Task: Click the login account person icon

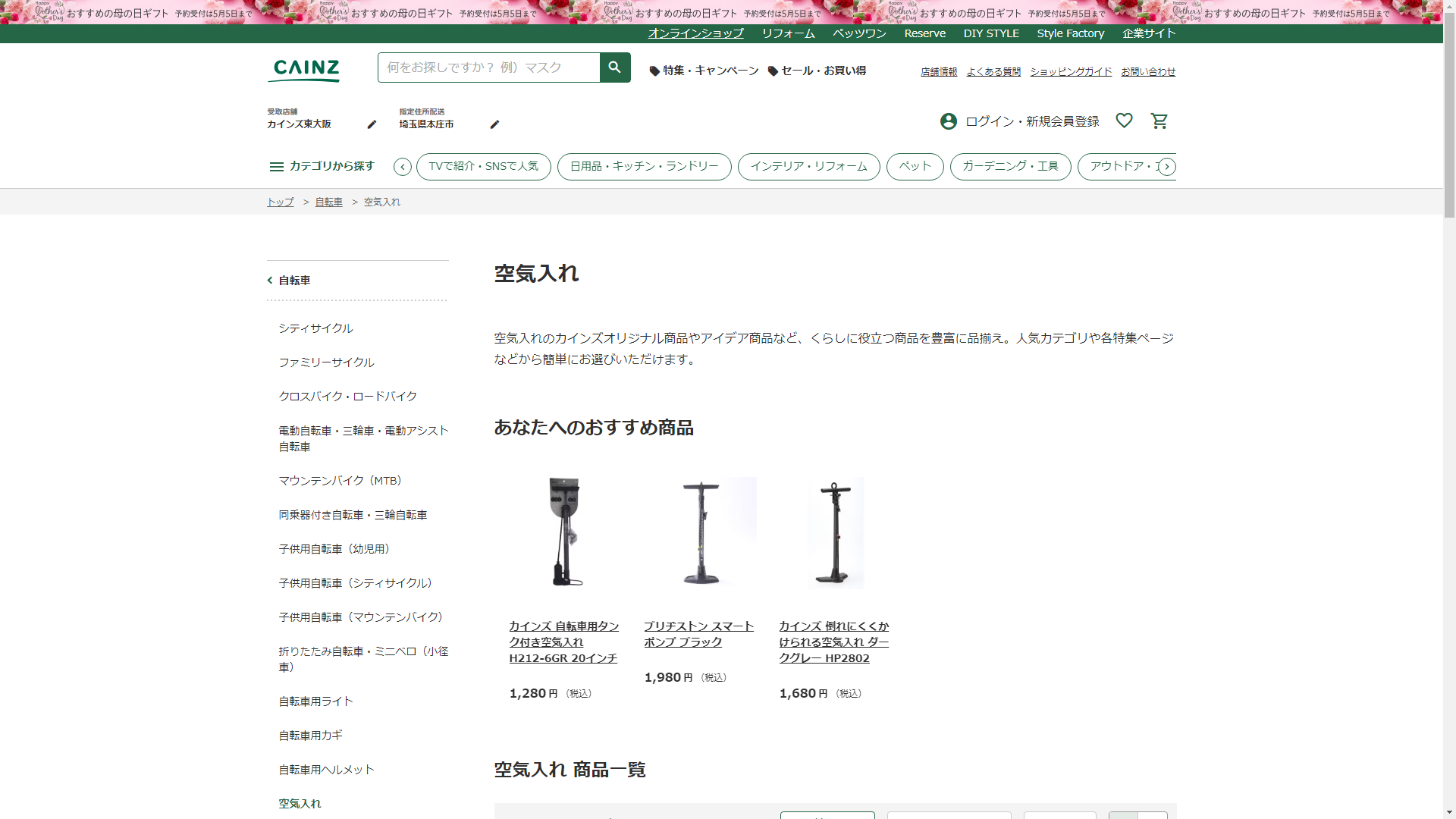Action: pos(948,121)
